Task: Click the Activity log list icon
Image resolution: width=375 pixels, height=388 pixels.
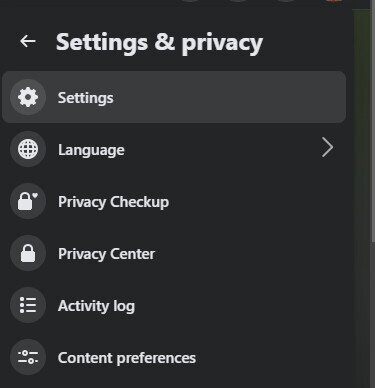Action: tap(28, 305)
